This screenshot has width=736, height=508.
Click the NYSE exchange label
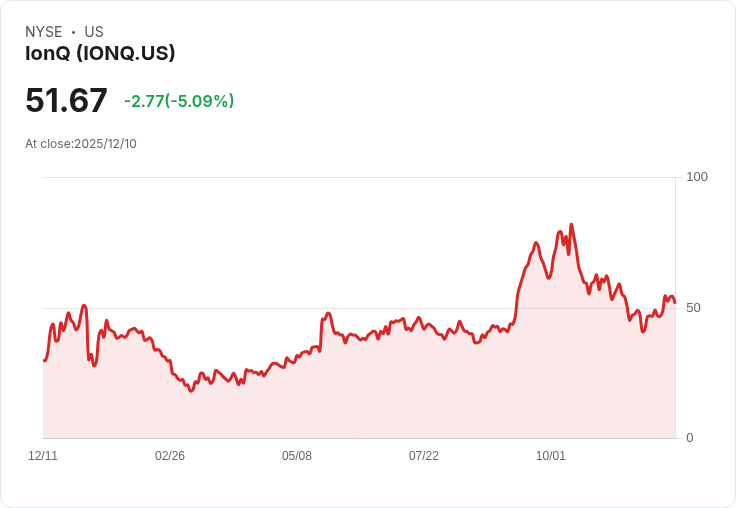43,32
